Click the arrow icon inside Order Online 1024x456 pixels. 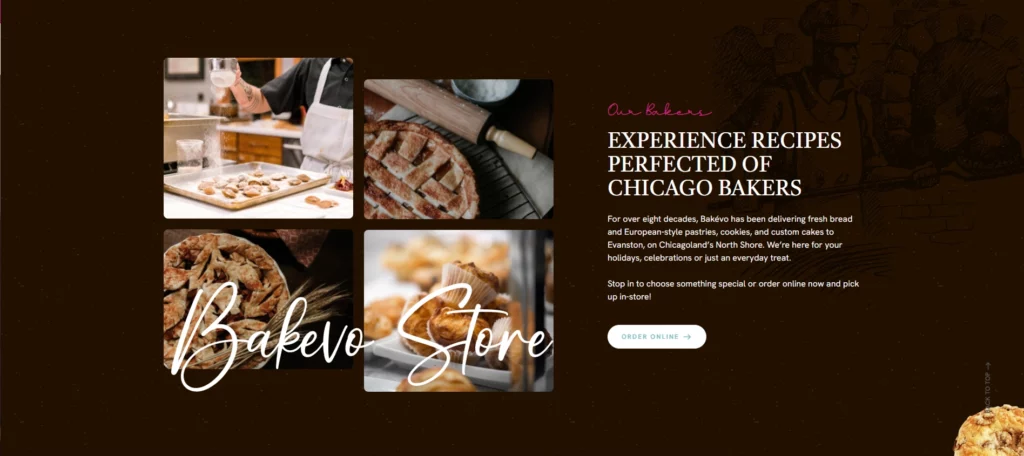point(686,337)
